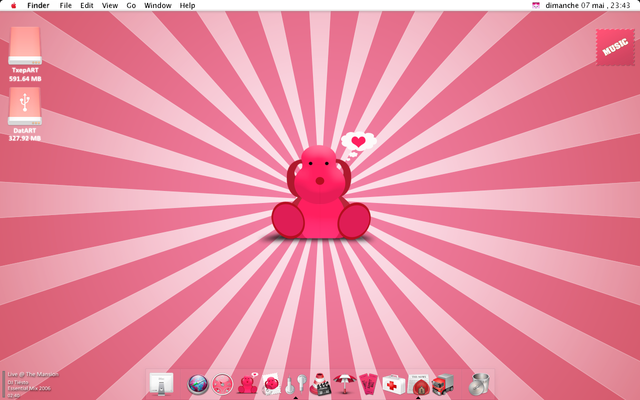Screen dimensions: 640x400
Task: Open the Window menu
Action: (x=158, y=6)
